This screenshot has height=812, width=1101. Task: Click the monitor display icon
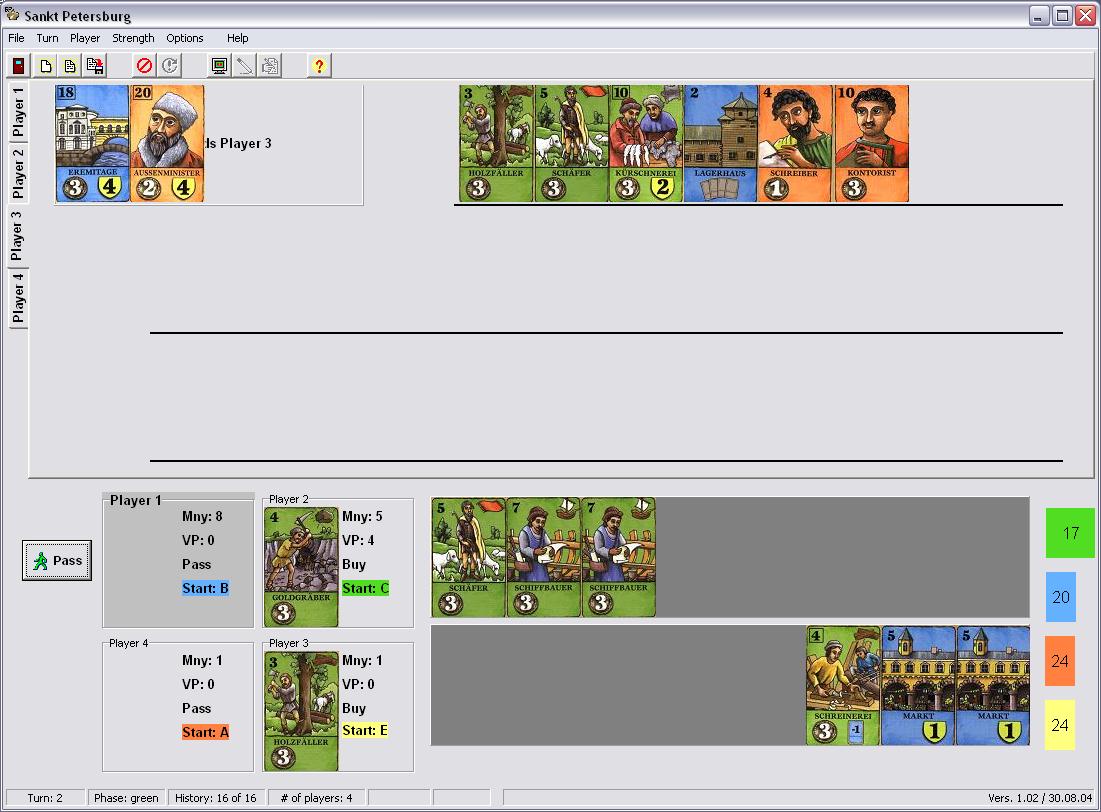(x=219, y=66)
